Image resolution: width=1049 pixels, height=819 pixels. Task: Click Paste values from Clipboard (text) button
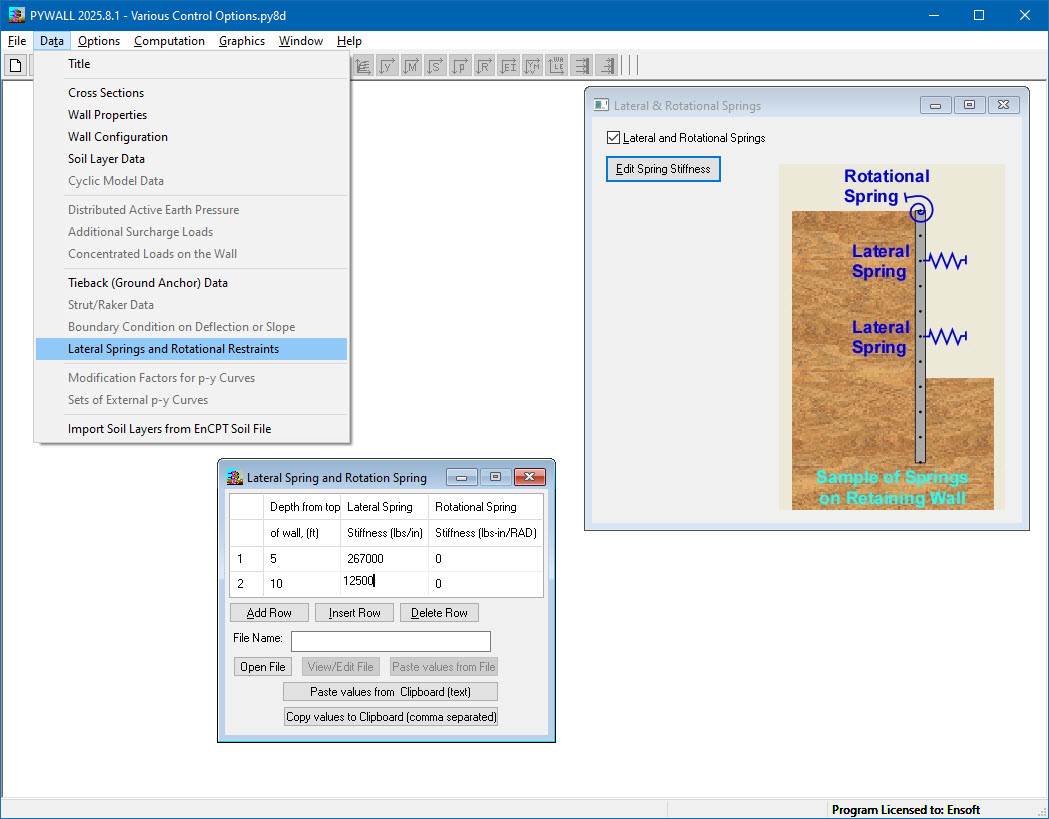[x=390, y=691]
